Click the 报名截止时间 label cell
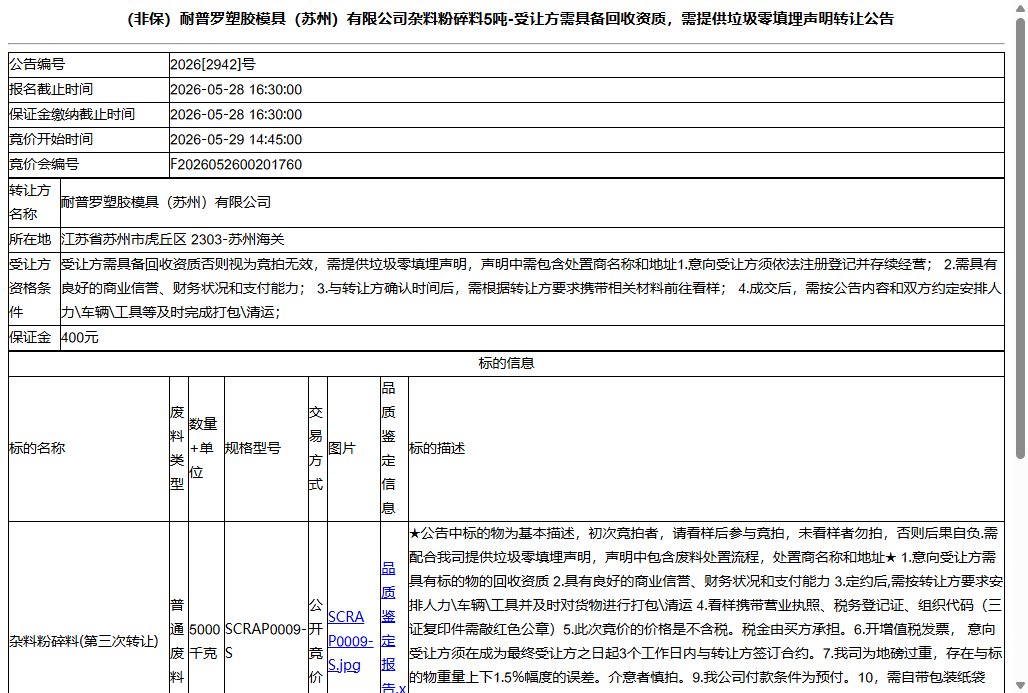The height and width of the screenshot is (693, 1028). click(89, 89)
